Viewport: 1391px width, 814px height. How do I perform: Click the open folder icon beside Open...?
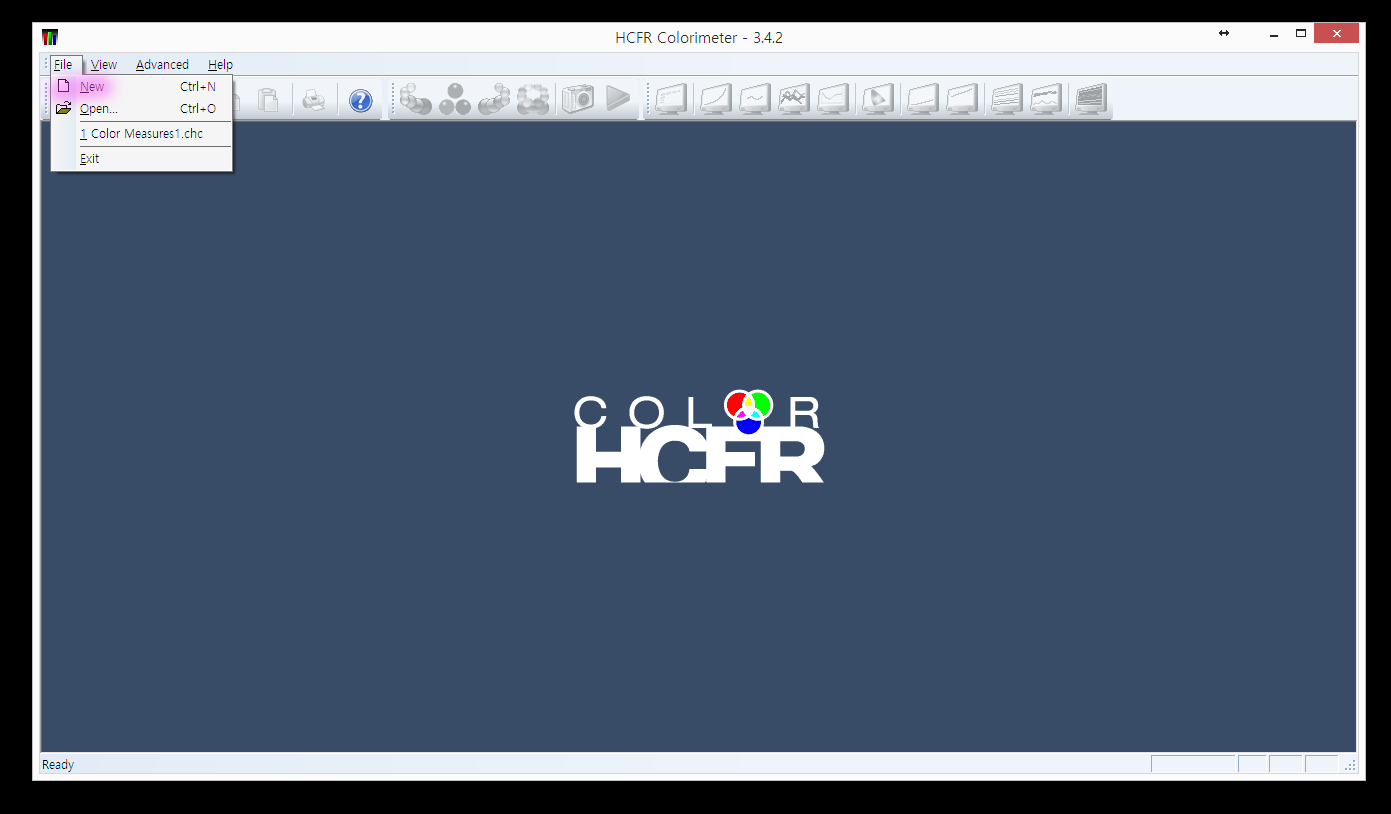tap(63, 108)
